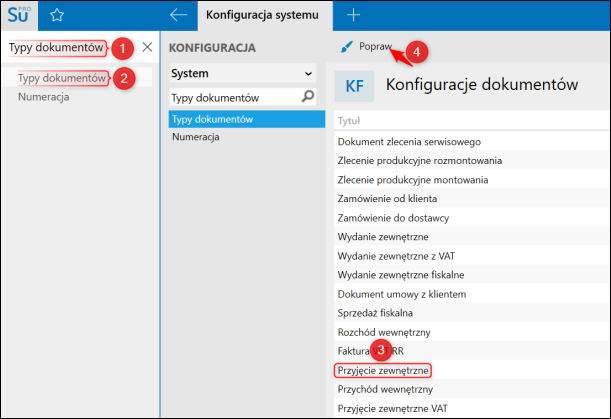
Task: Switch to Konfiguracja systemu tab
Action: 262,15
